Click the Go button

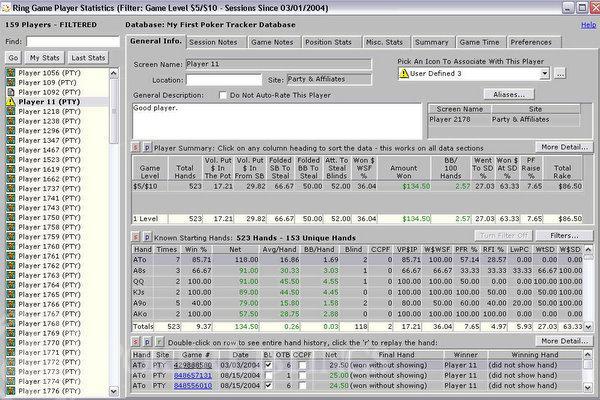click(13, 58)
